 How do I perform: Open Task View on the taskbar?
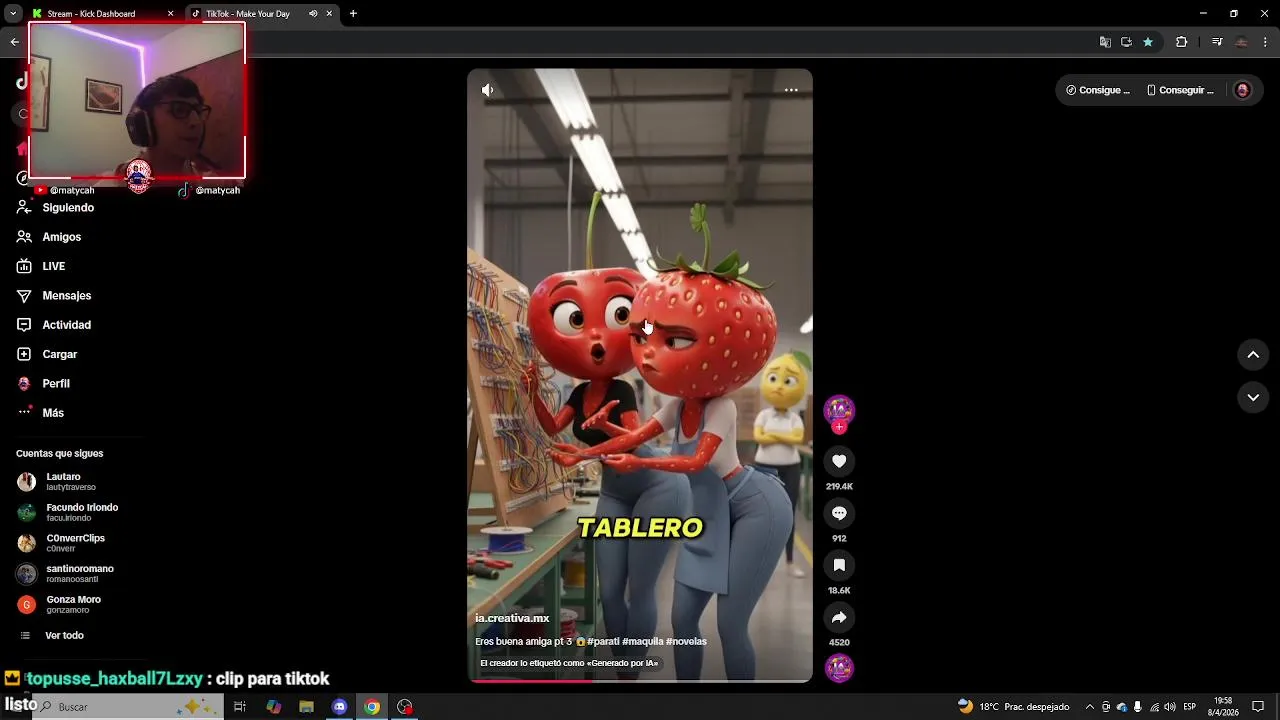coord(240,707)
